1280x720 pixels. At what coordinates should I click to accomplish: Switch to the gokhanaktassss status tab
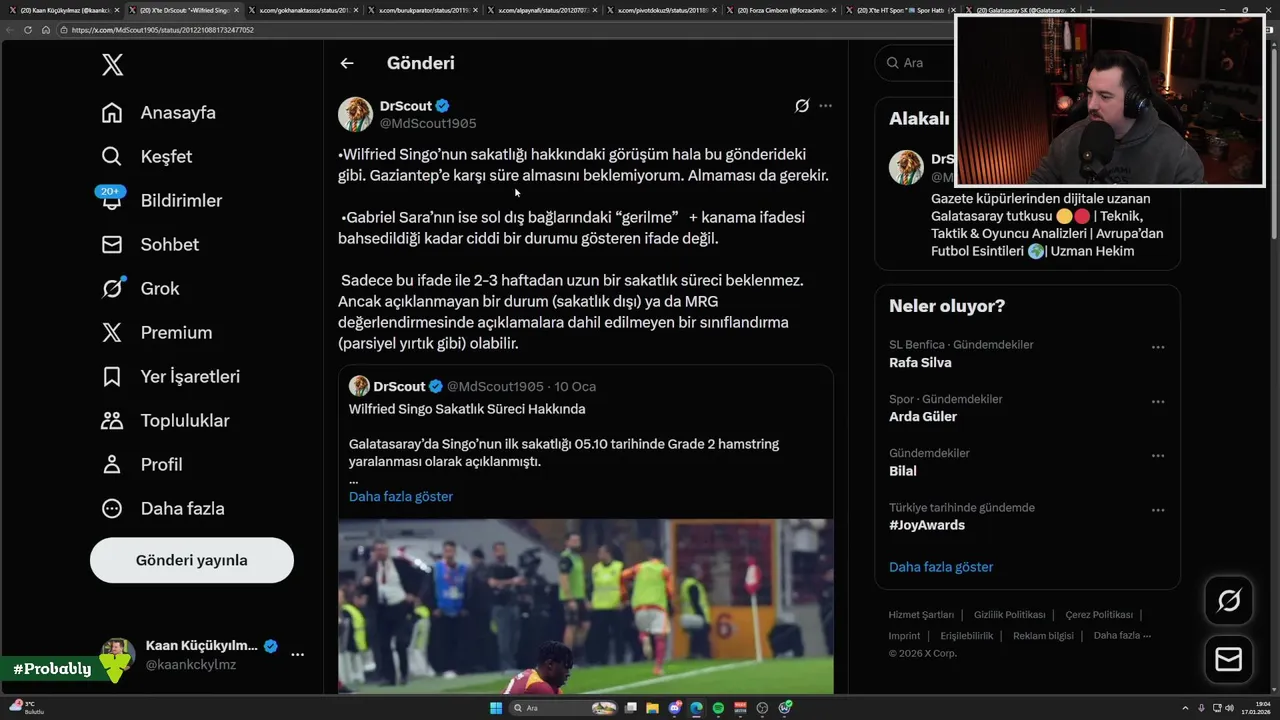point(303,10)
